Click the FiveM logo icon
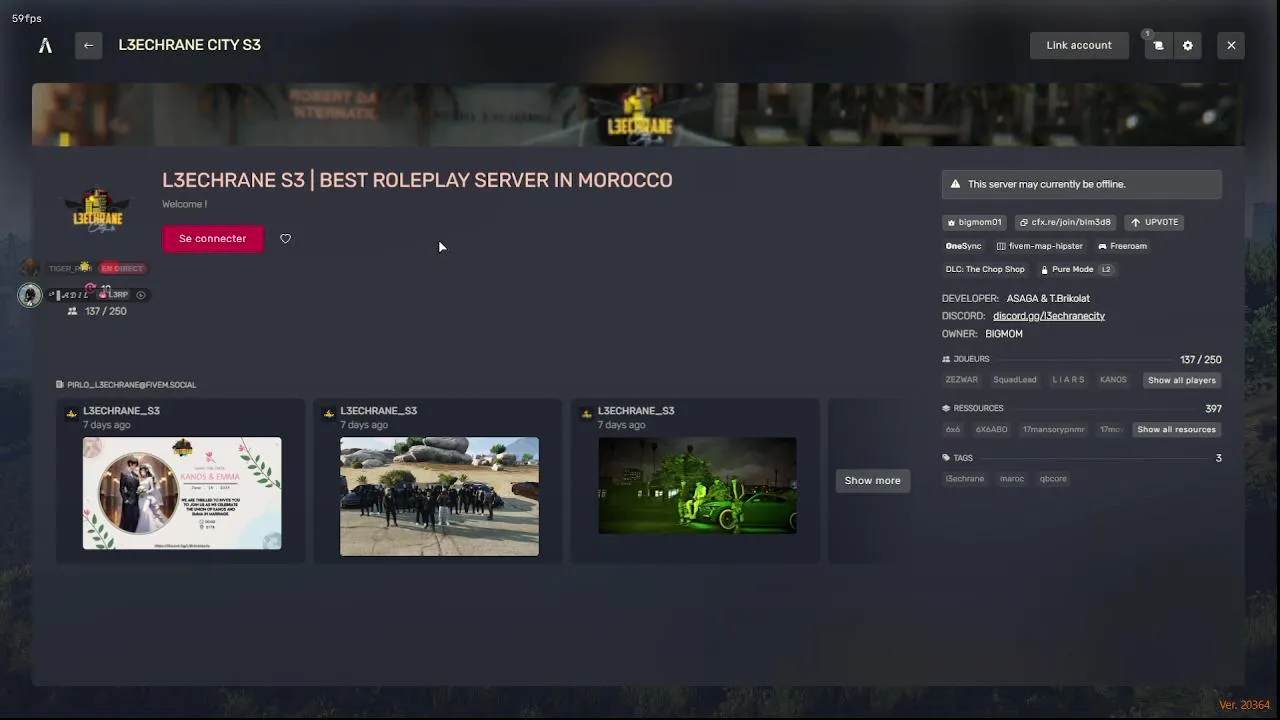 (x=45, y=45)
